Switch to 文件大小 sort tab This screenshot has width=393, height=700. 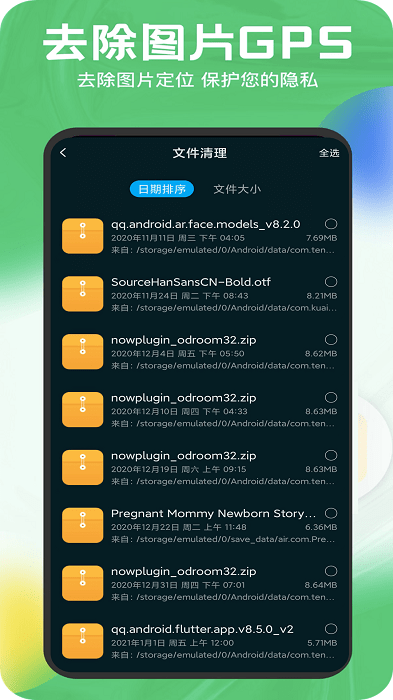(x=237, y=189)
